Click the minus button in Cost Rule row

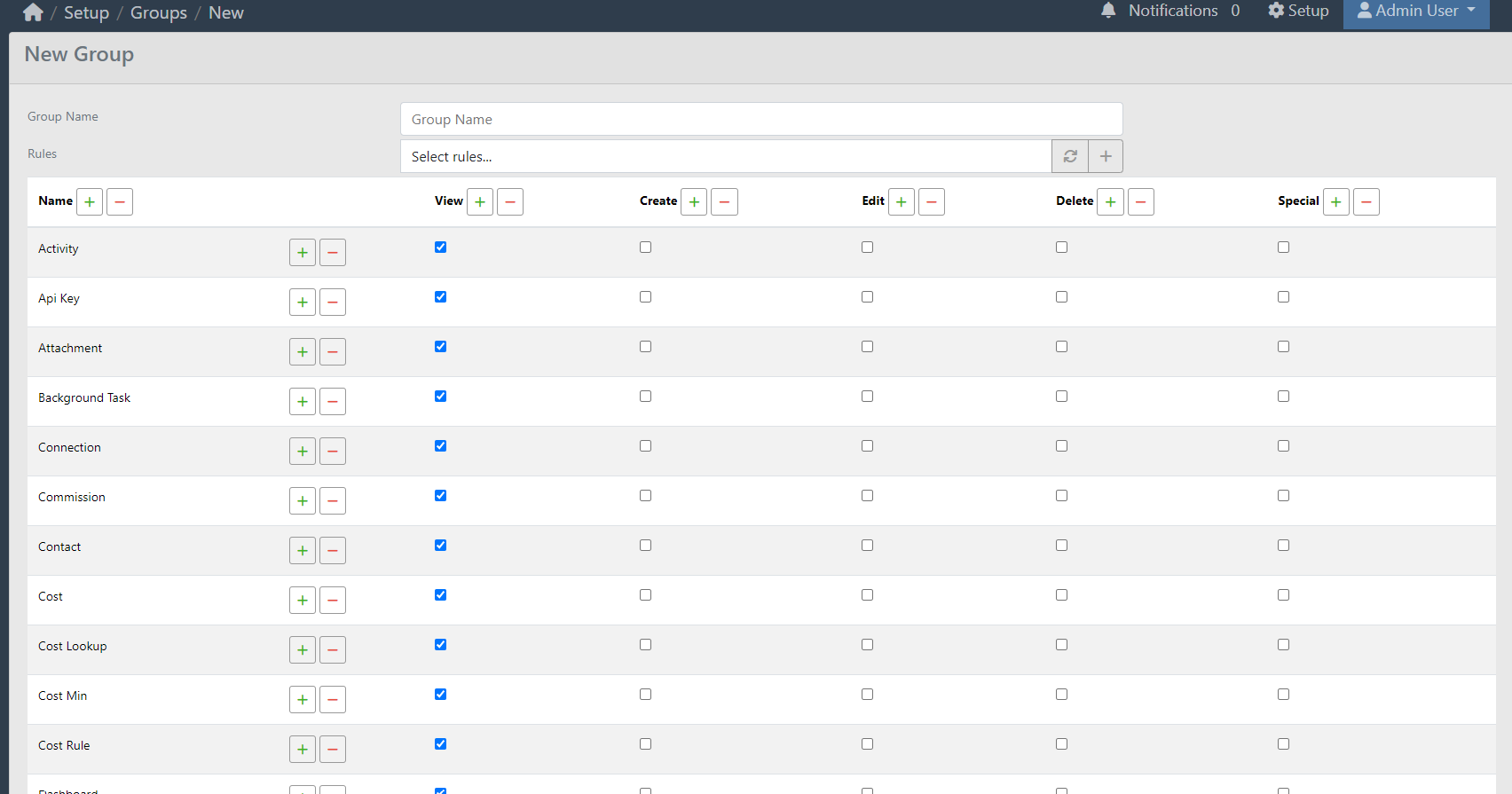[333, 750]
